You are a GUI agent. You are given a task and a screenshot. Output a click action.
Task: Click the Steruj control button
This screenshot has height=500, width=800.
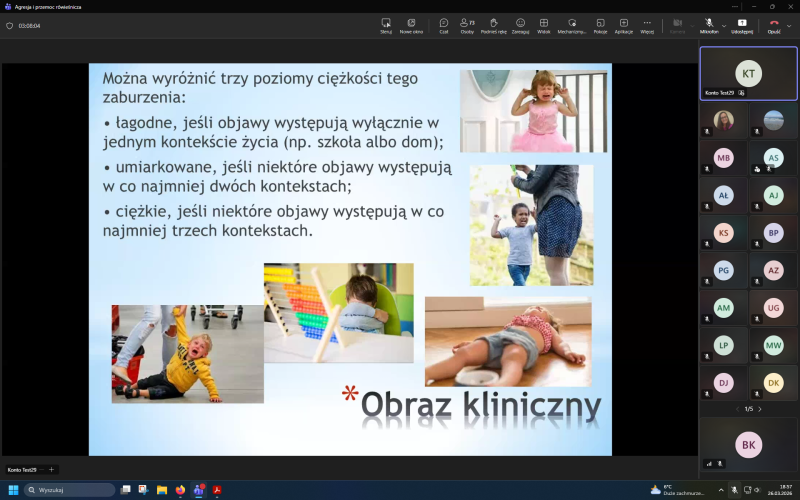pos(386,25)
